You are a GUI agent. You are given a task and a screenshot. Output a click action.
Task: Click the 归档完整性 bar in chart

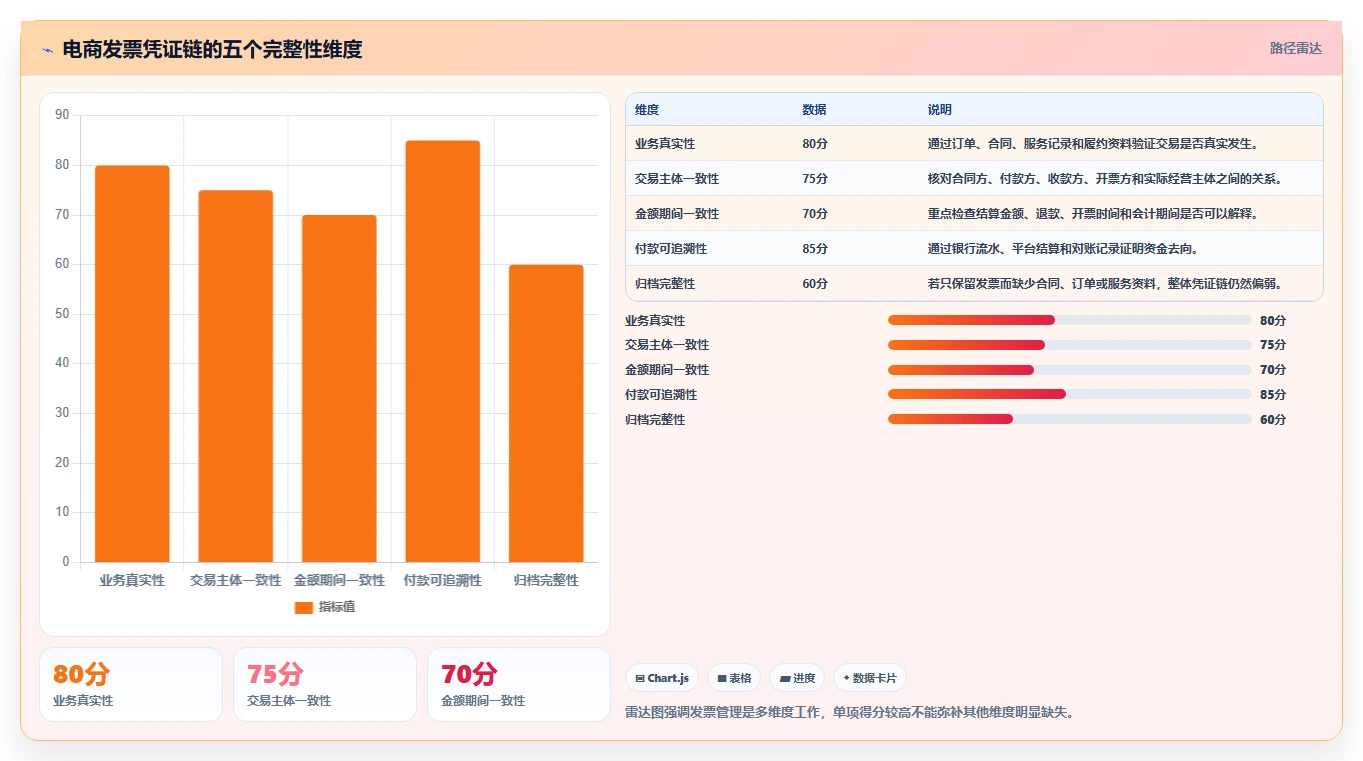pyautogui.click(x=546, y=413)
